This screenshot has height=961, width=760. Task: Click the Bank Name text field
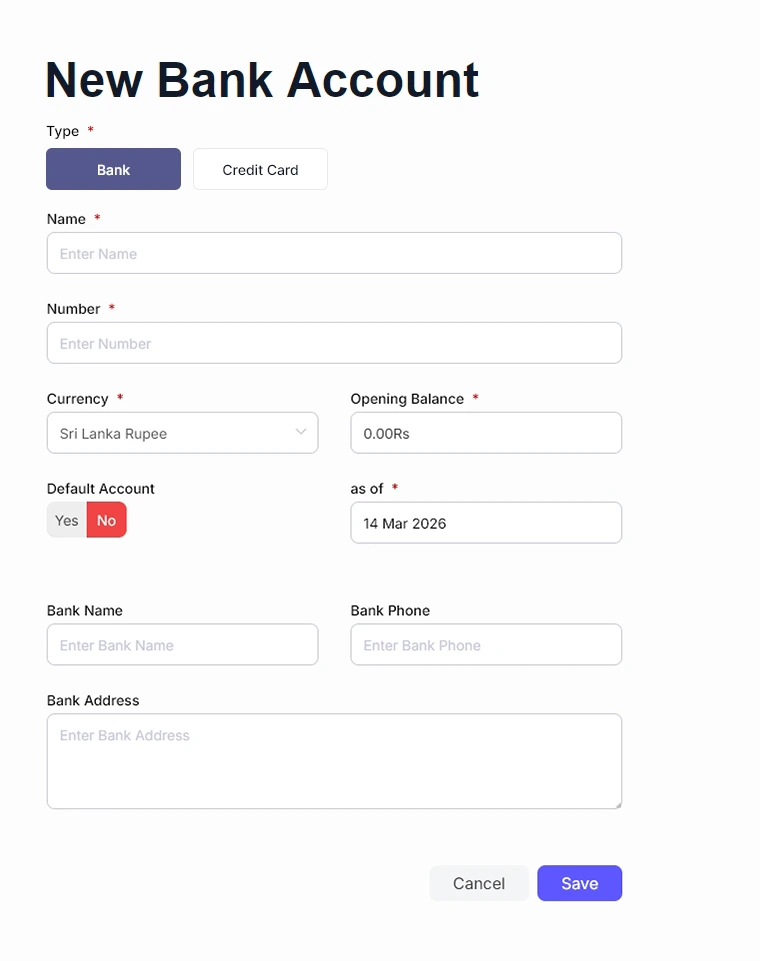[x=182, y=645]
